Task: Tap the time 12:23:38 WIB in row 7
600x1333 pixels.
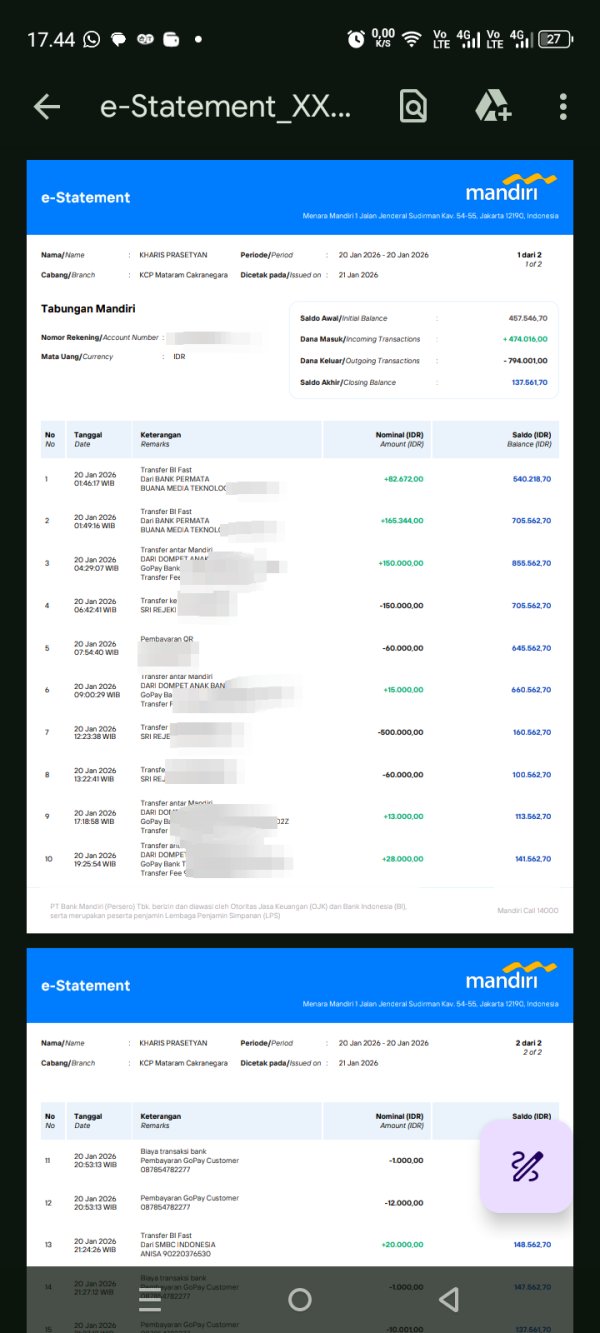Action: coord(95,737)
